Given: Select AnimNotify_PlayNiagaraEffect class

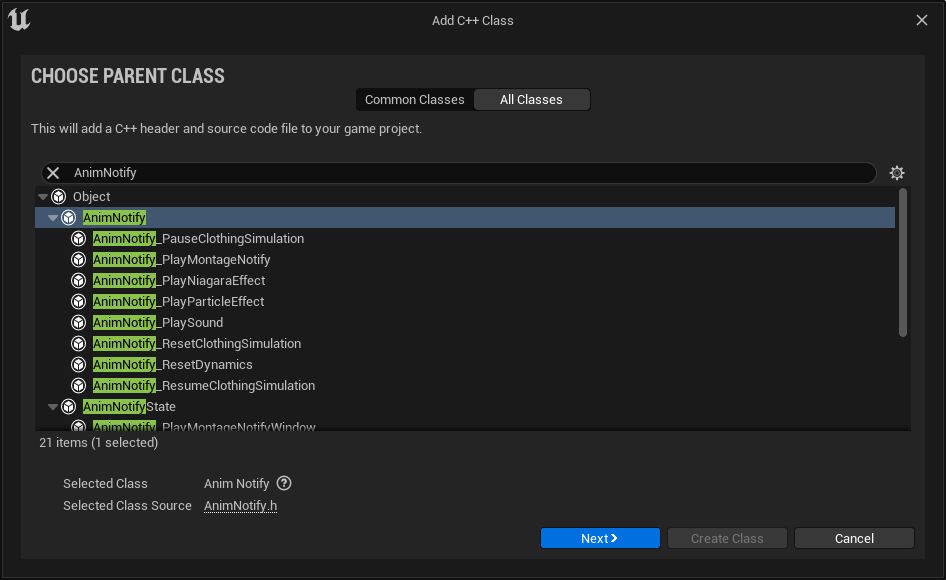Looking at the screenshot, I should (465, 281).
